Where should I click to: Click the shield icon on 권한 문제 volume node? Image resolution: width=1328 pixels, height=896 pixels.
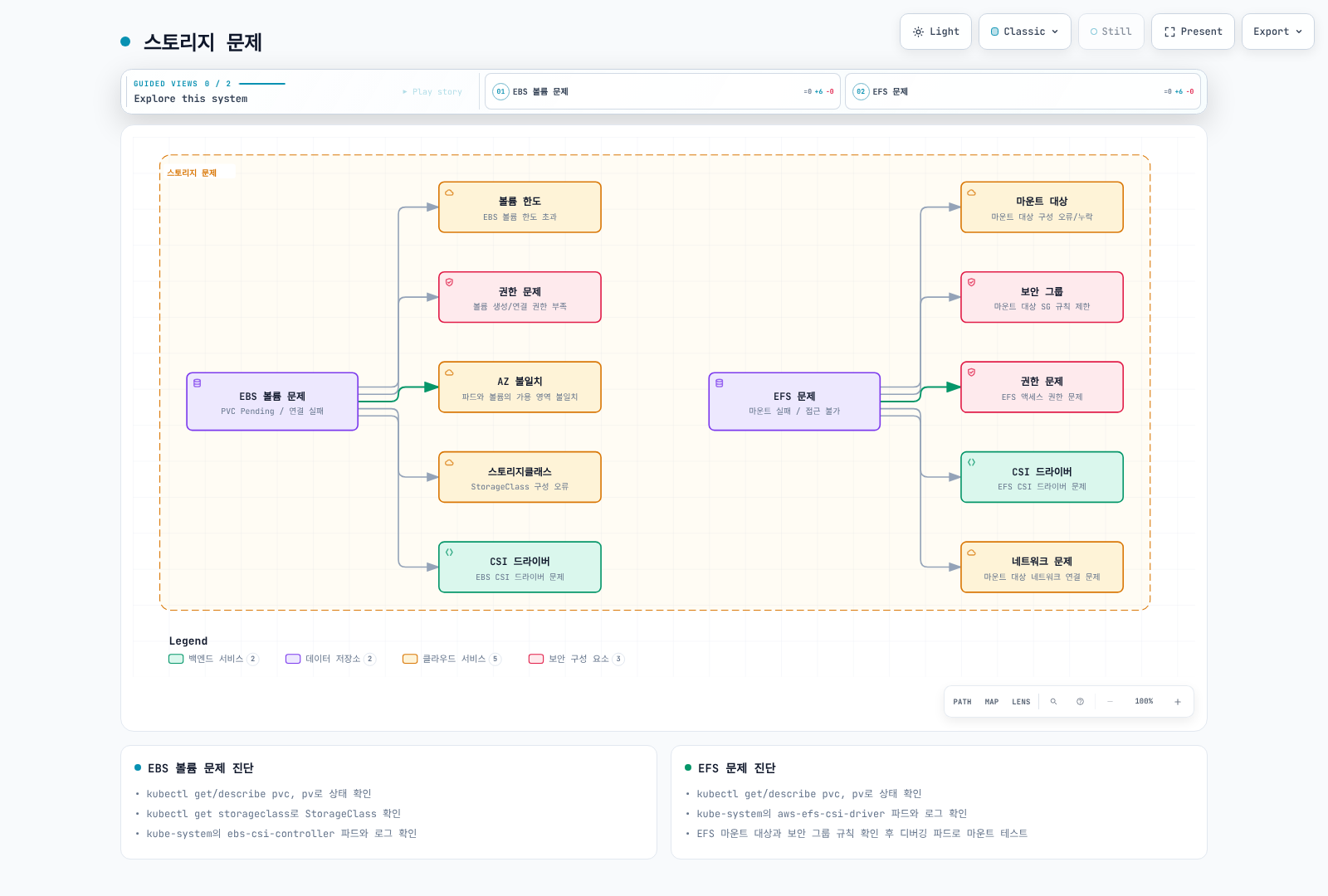[449, 282]
